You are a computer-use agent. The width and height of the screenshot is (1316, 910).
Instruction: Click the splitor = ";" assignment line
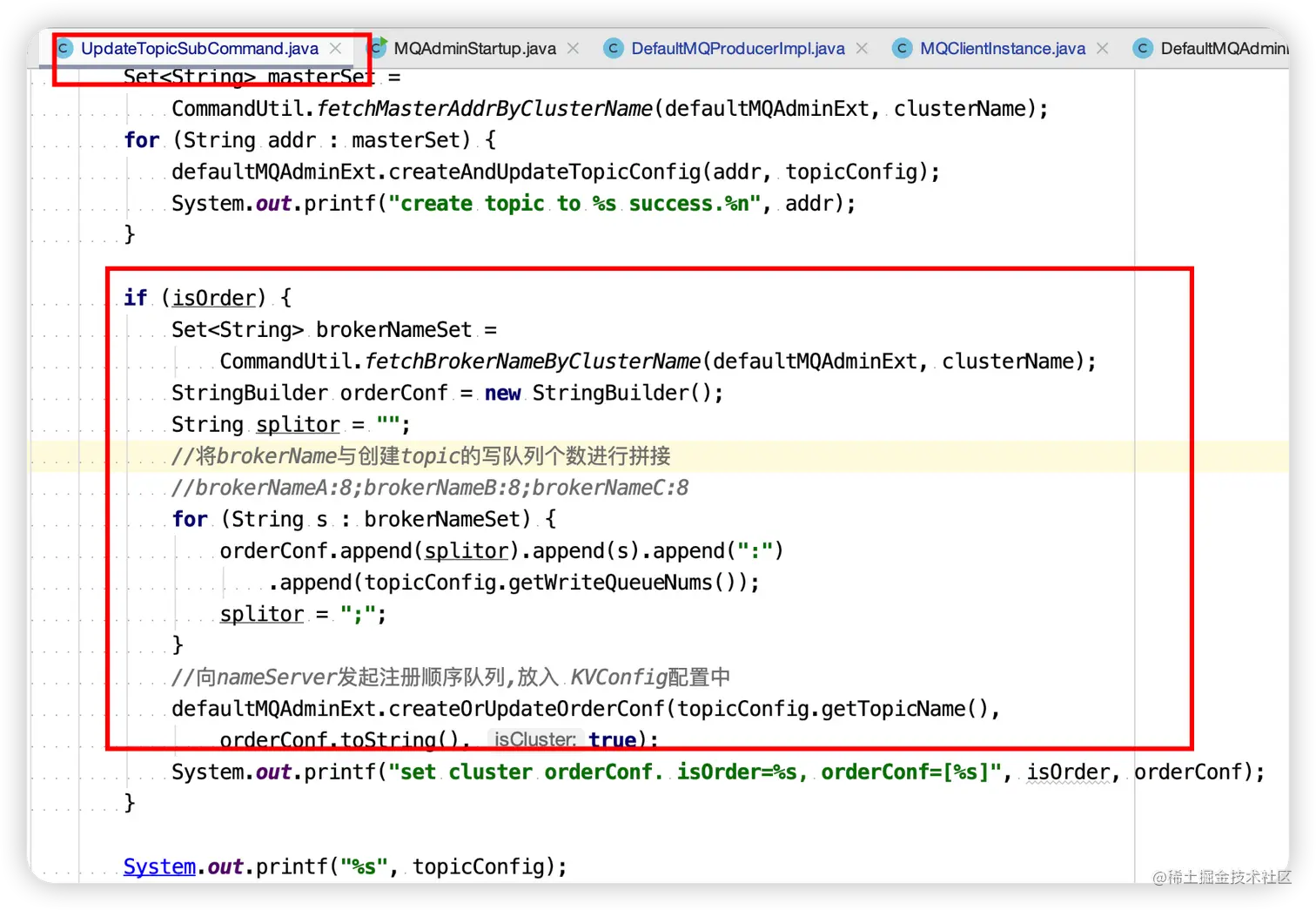[303, 614]
